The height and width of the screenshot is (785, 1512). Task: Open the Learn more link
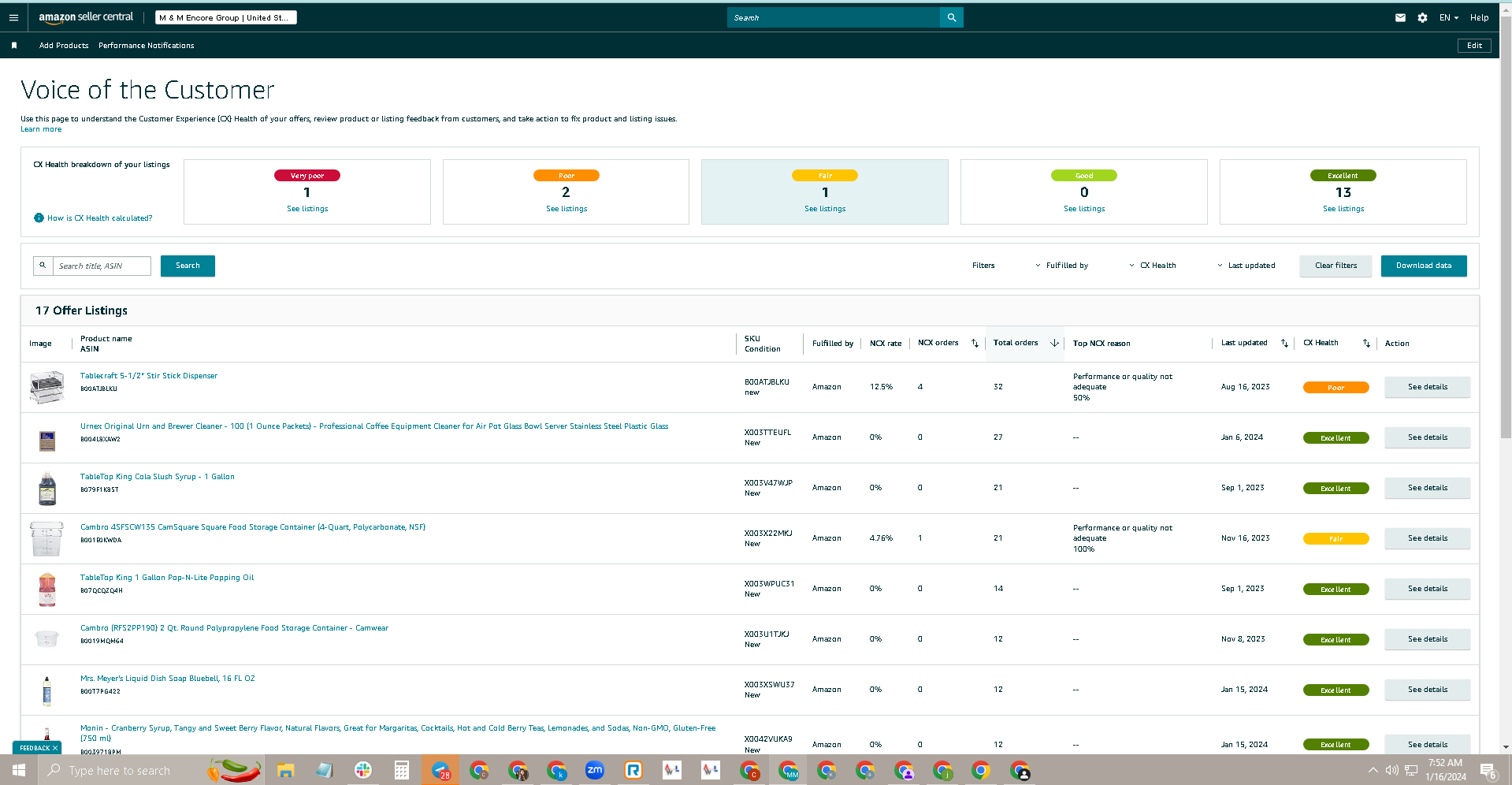[41, 129]
